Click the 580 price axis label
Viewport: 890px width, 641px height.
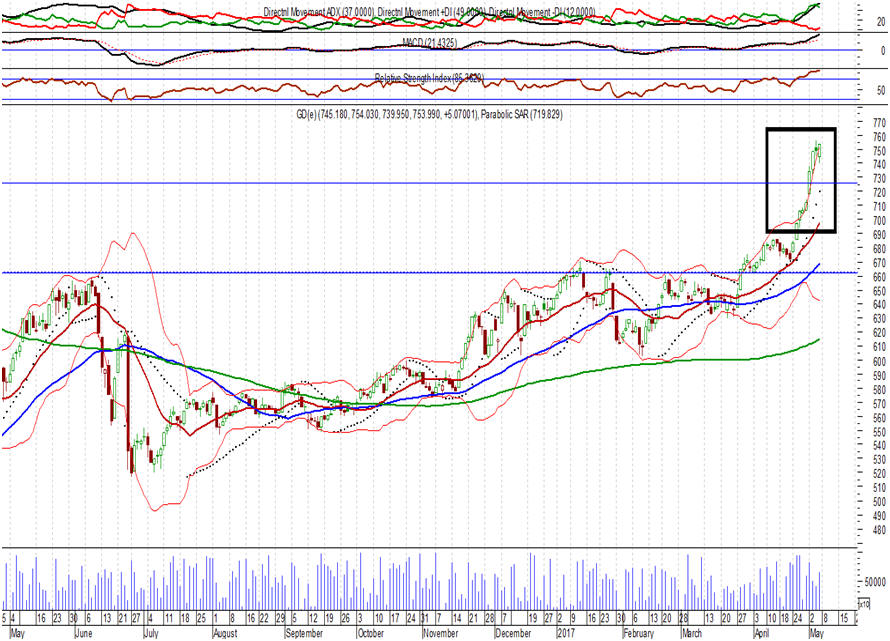click(879, 390)
